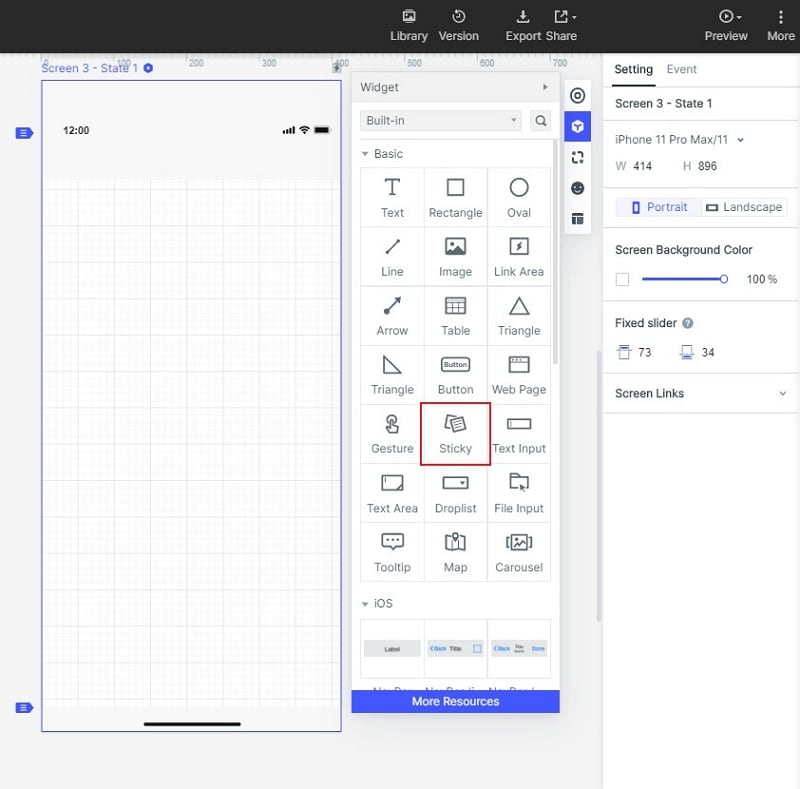Edit the screen width value 414

[x=642, y=166]
